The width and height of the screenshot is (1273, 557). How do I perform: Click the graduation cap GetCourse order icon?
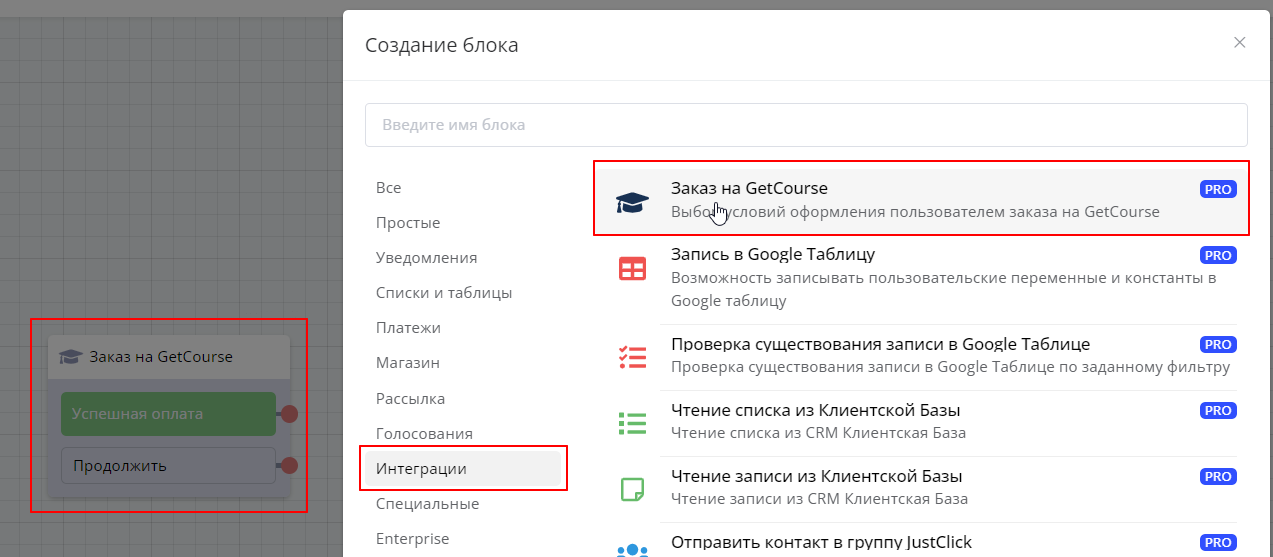[x=631, y=201]
